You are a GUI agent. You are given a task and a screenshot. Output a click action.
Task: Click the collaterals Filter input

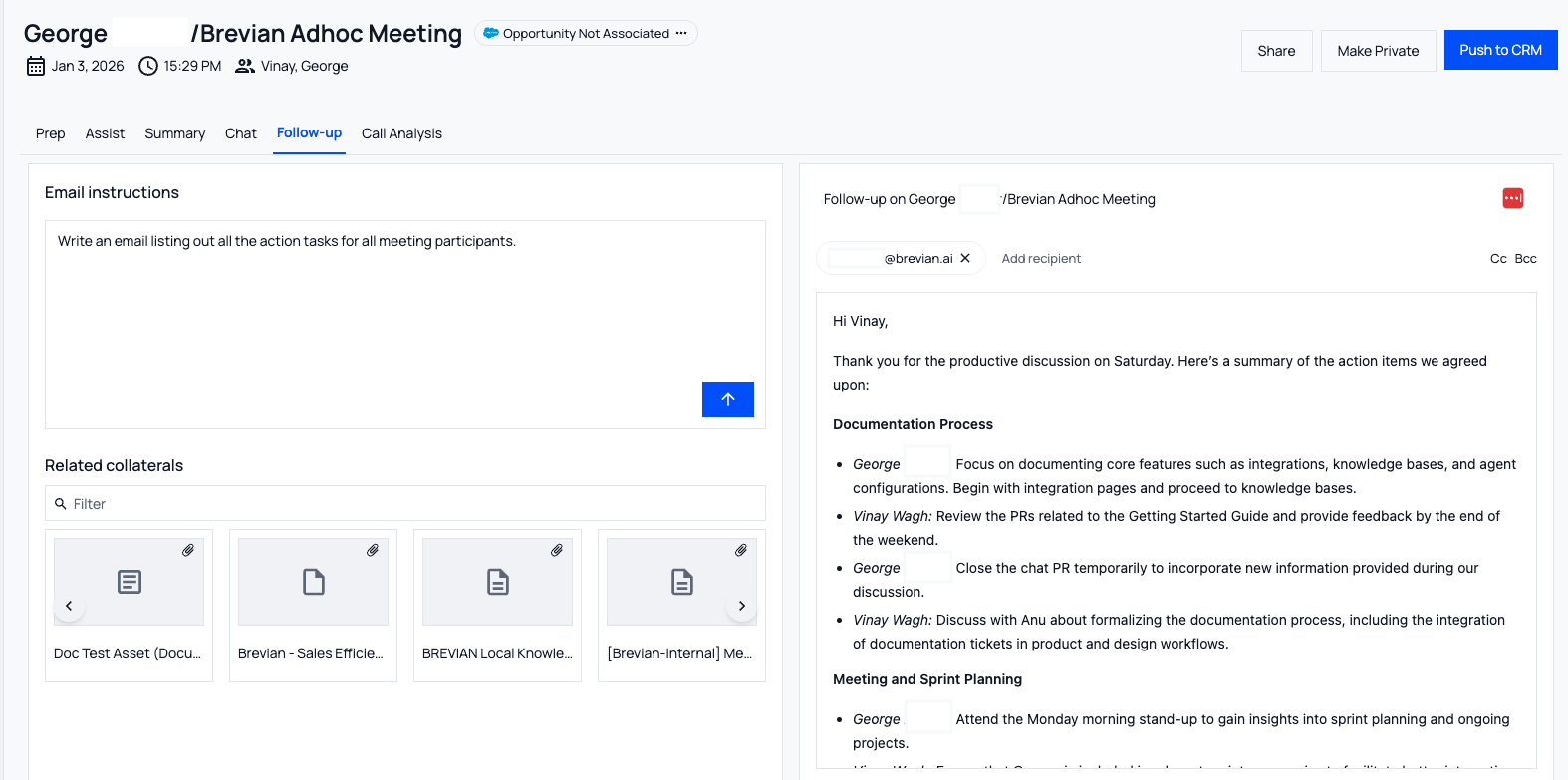pos(405,503)
